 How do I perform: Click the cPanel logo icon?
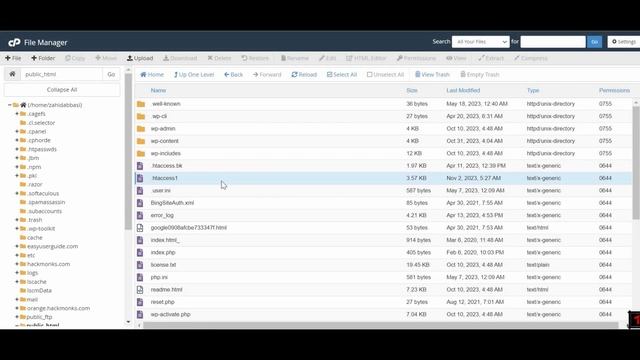tap(14, 42)
